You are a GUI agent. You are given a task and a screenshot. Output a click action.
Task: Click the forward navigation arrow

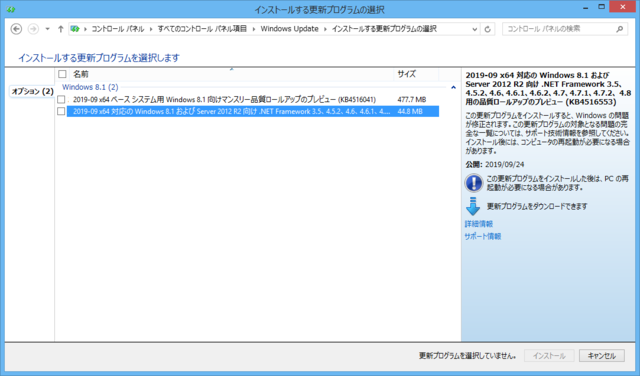33,29
